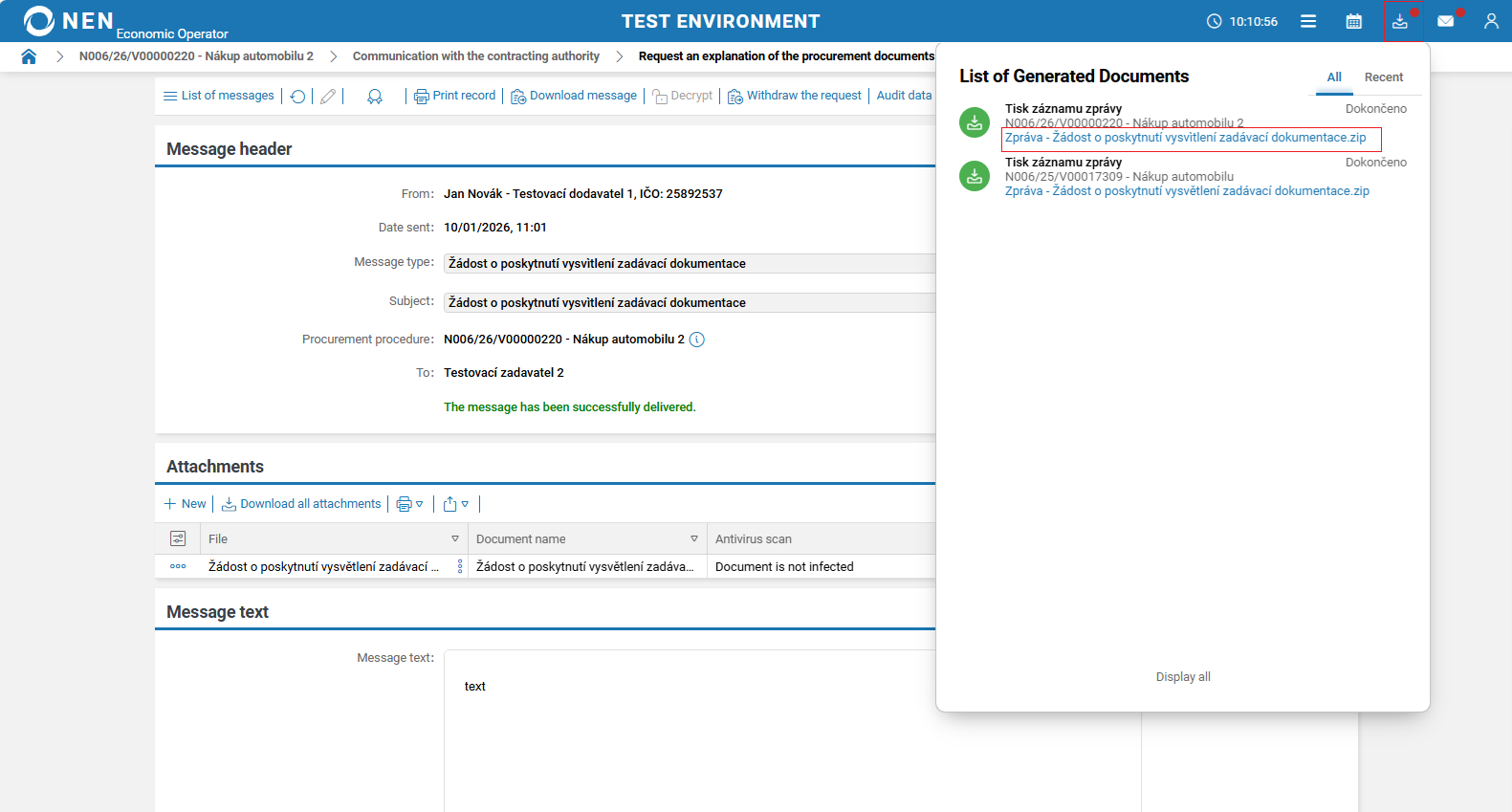Open the export dropdown in Attachments toolbar
Viewport: 1512px width, 812px height.
tap(456, 504)
